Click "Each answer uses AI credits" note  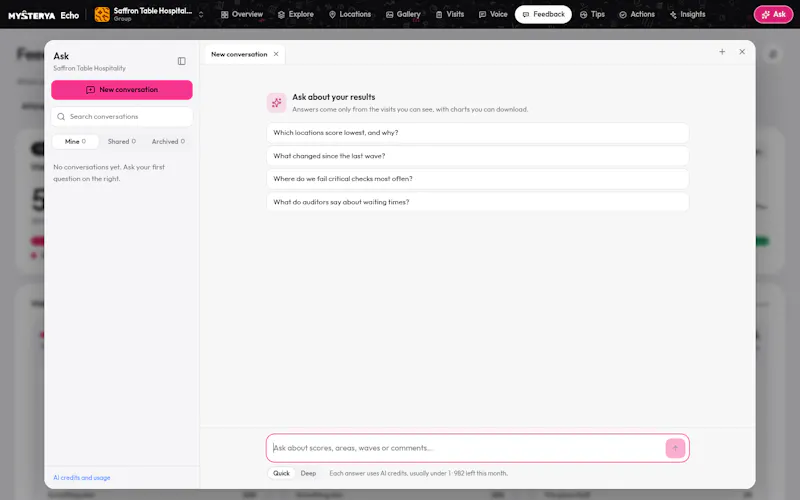pyautogui.click(x=418, y=473)
